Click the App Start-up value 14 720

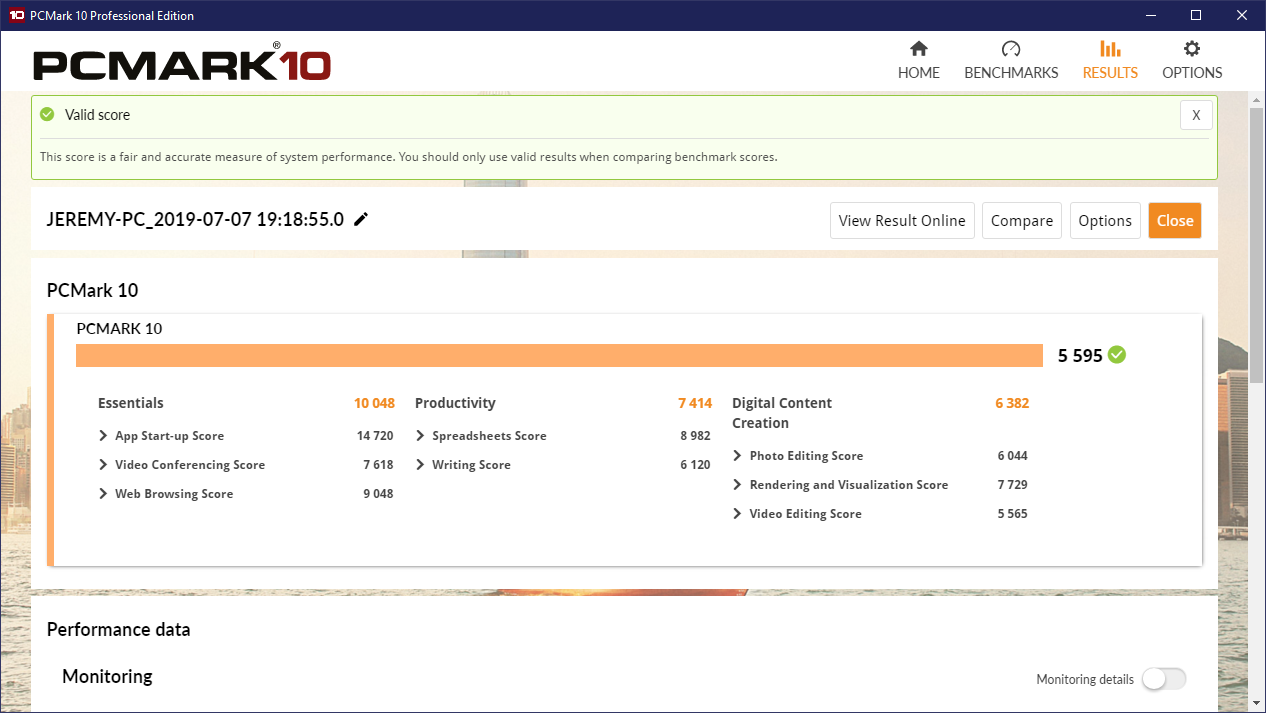coord(375,436)
